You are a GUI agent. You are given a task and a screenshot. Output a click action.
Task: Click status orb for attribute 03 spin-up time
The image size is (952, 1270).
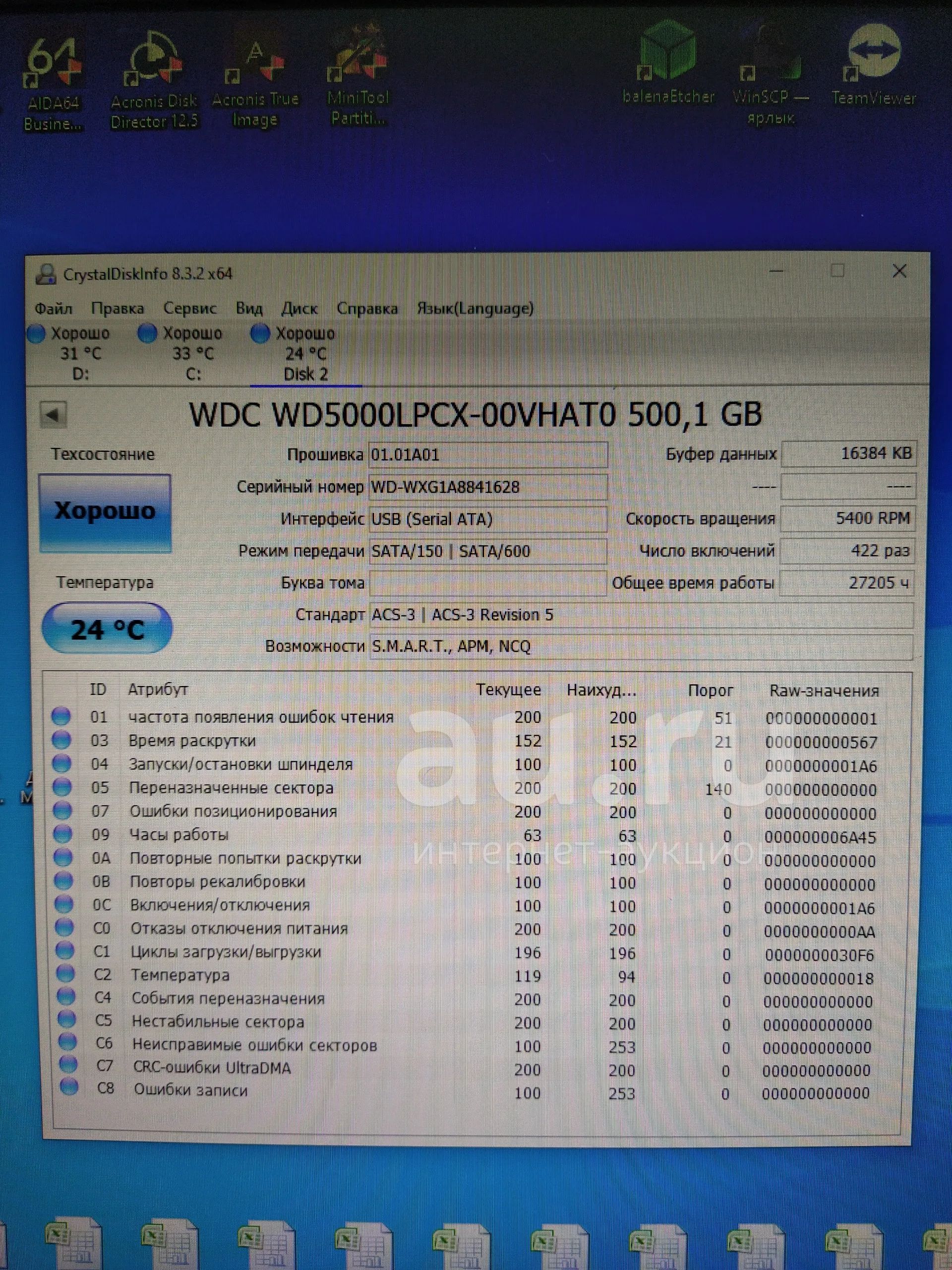pos(61,740)
